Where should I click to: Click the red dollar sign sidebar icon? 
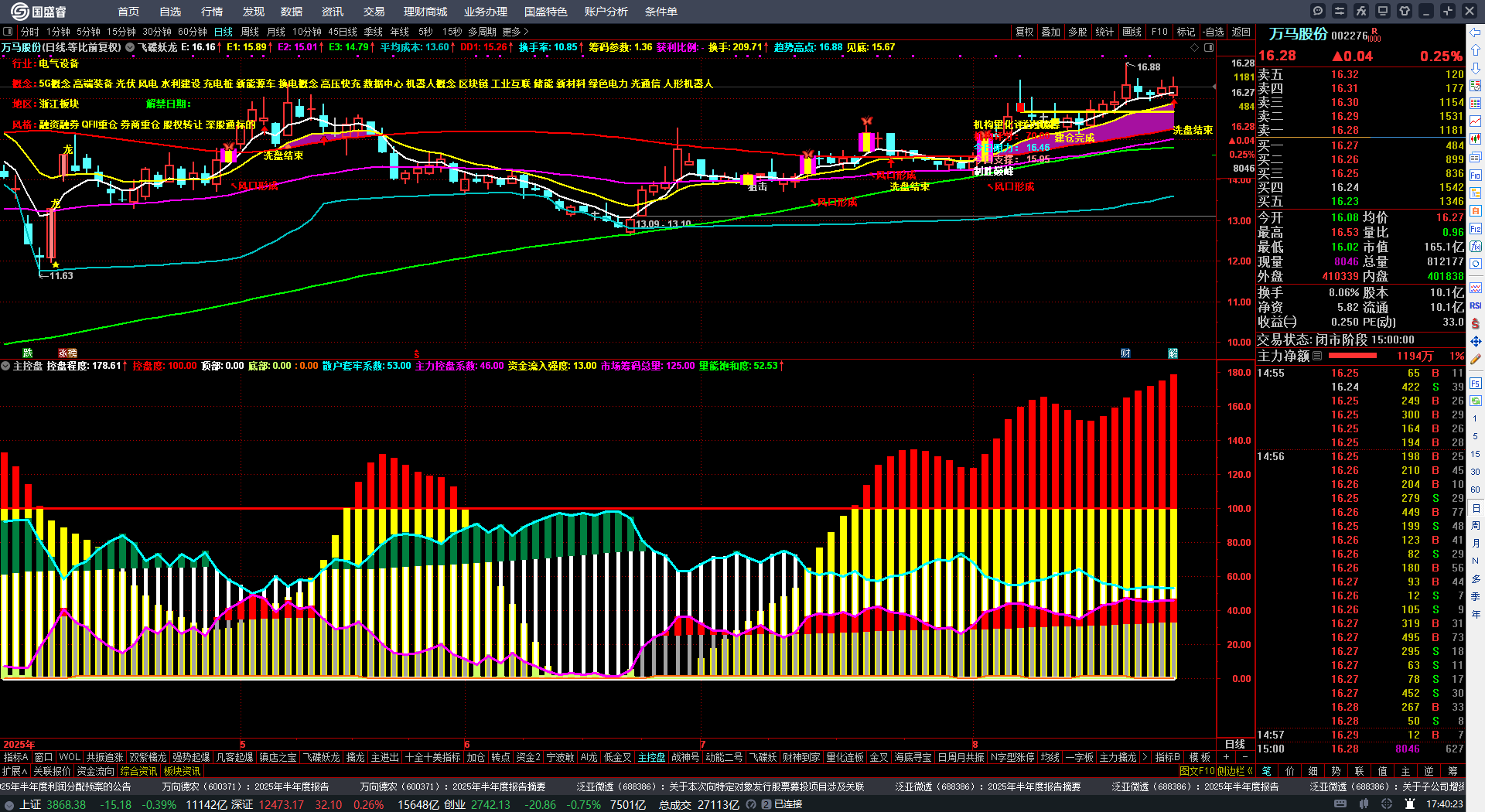pos(1476,323)
